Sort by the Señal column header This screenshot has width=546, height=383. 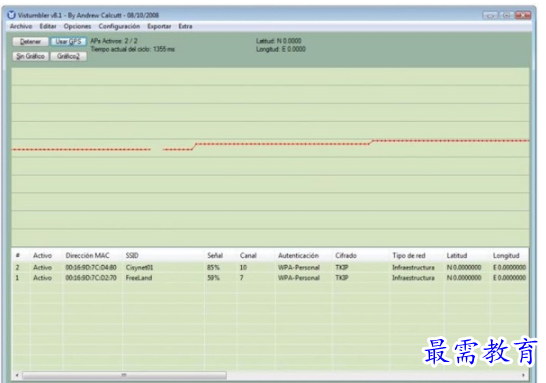215,256
